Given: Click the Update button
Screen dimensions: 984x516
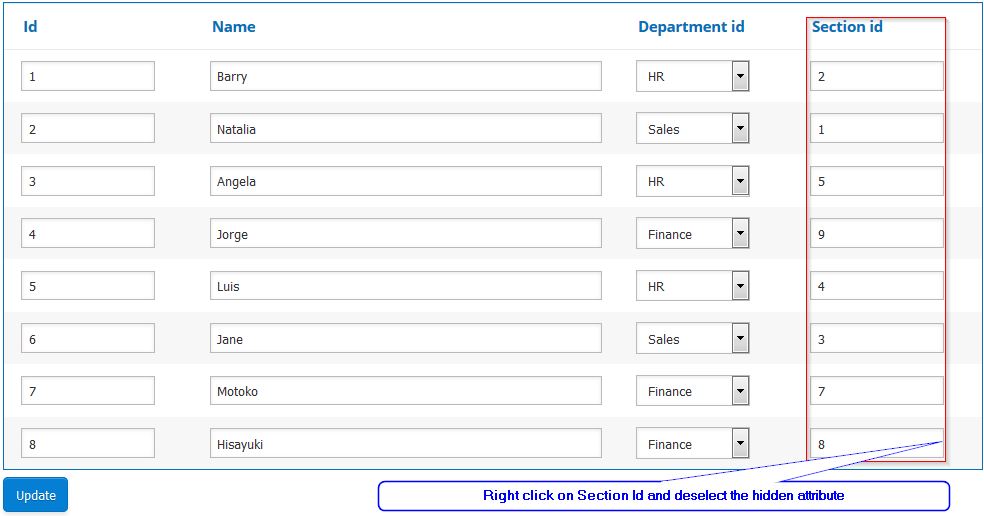Looking at the screenshot, I should click(36, 495).
